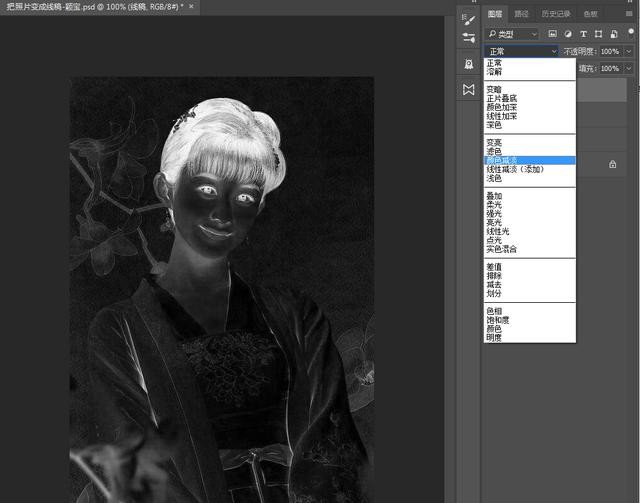Switch to the 路径 panel tab
The height and width of the screenshot is (503, 640).
[x=521, y=14]
